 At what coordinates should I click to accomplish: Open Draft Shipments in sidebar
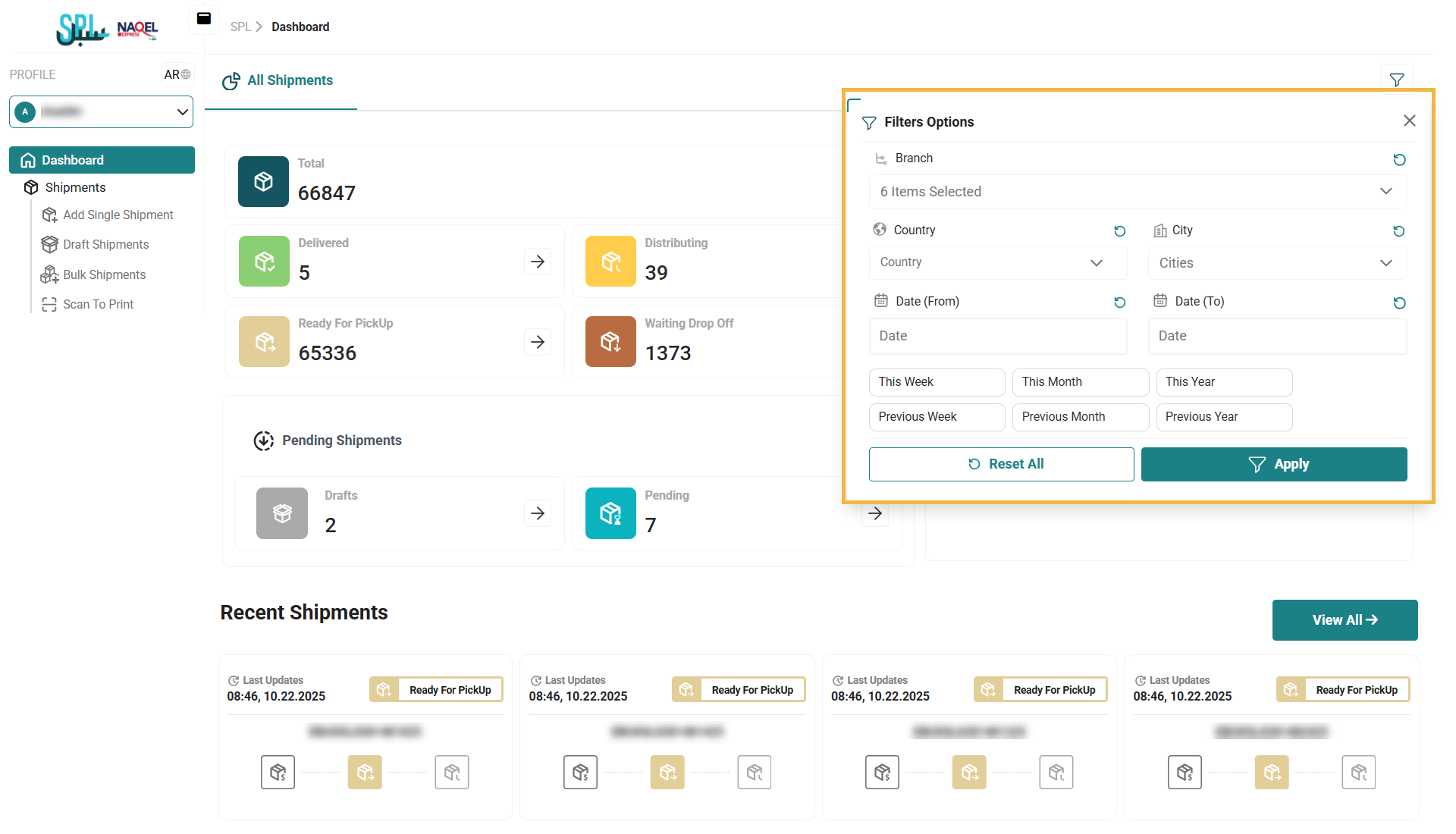[106, 244]
